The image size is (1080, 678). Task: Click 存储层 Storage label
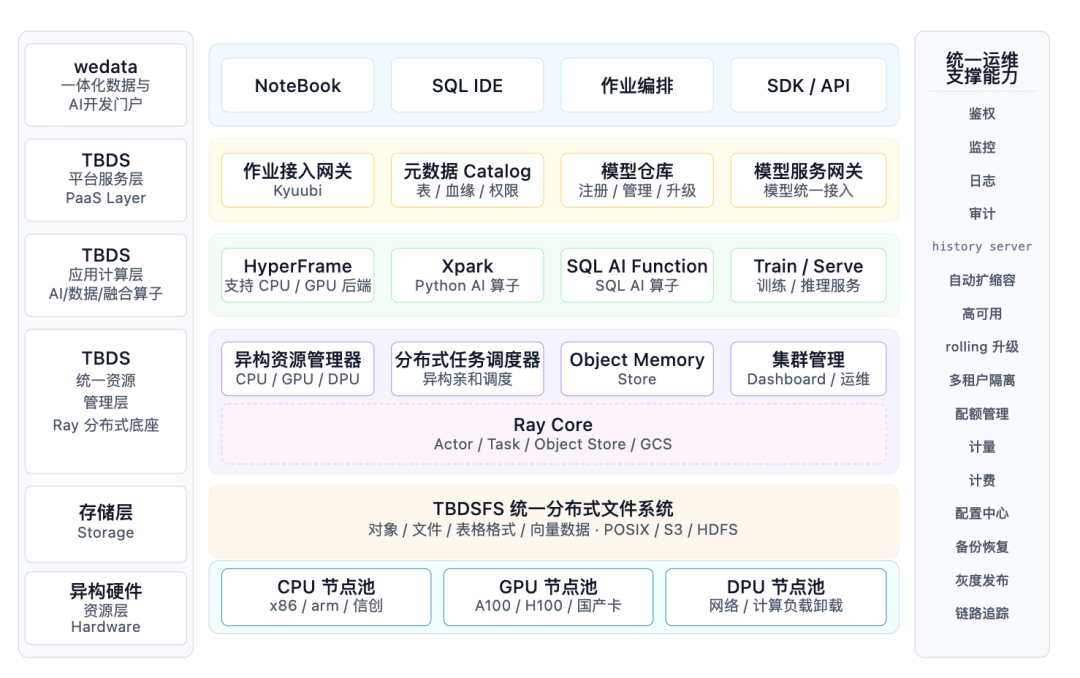(105, 524)
